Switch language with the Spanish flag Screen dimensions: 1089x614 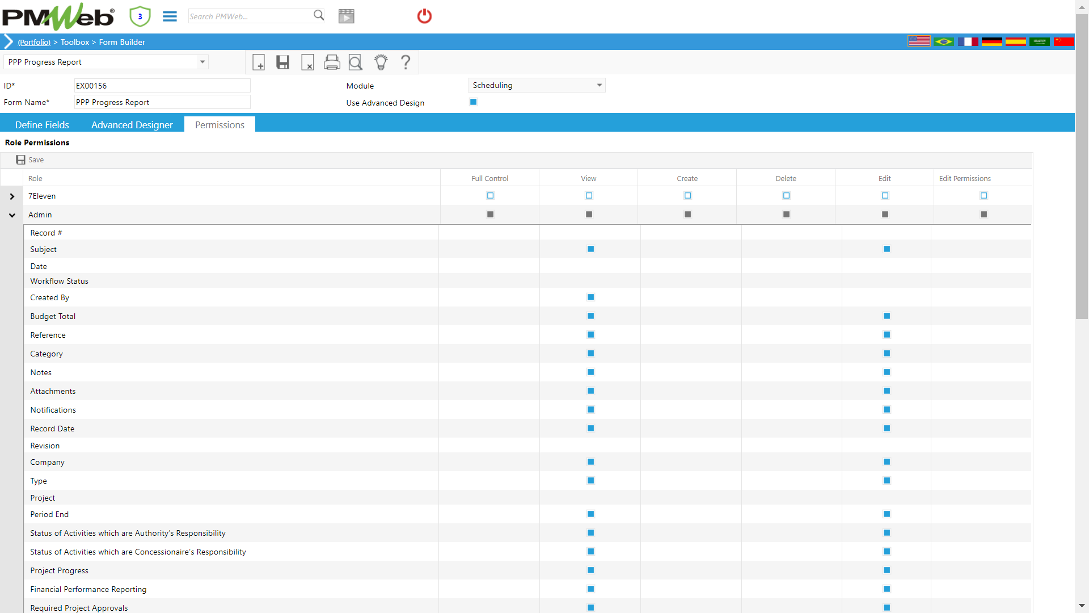[1015, 42]
